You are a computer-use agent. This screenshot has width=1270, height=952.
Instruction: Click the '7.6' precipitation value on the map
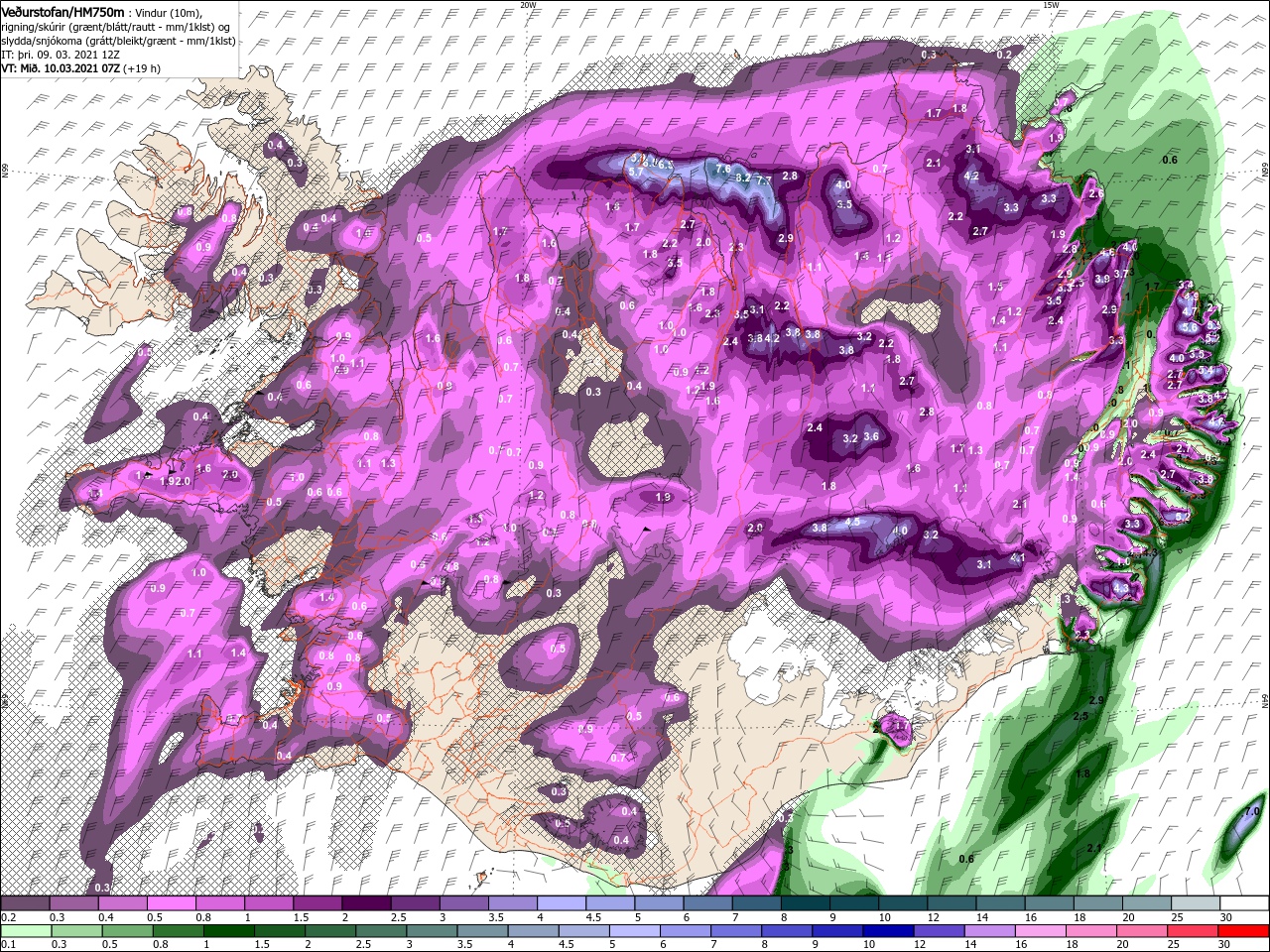pyautogui.click(x=723, y=169)
